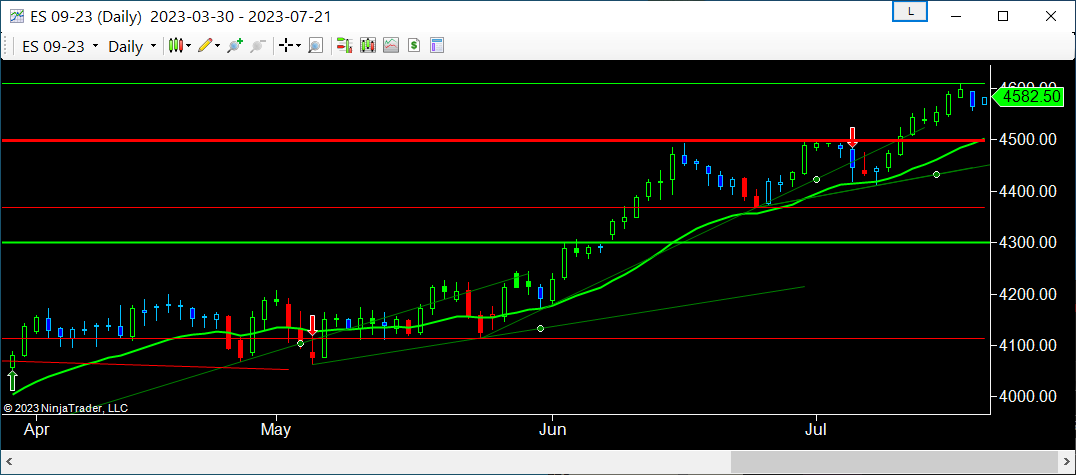This screenshot has height=475, width=1076.
Task: Click the red down arrow marker in May
Action: (312, 325)
